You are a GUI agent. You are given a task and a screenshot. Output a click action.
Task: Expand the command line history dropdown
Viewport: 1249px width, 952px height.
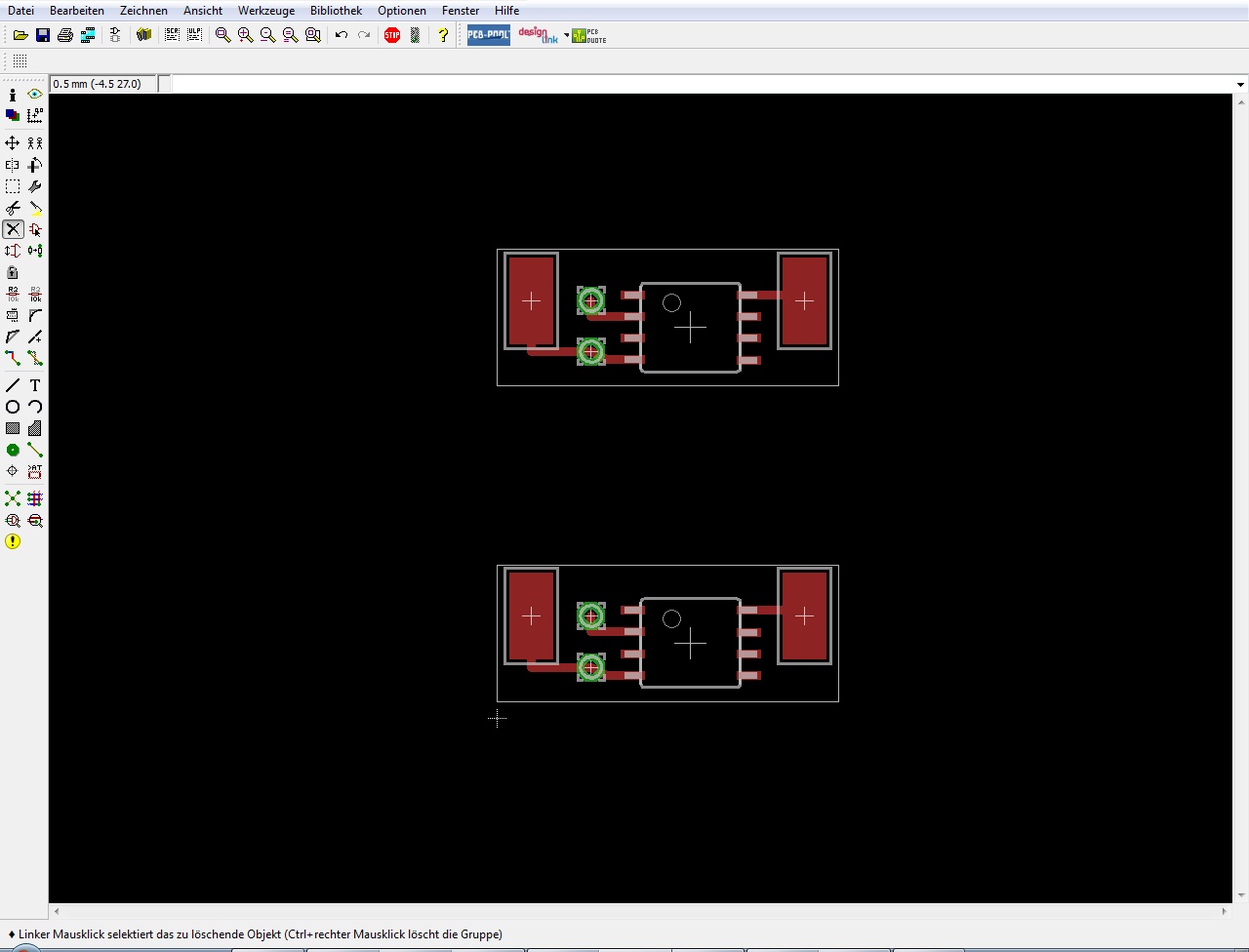1240,84
